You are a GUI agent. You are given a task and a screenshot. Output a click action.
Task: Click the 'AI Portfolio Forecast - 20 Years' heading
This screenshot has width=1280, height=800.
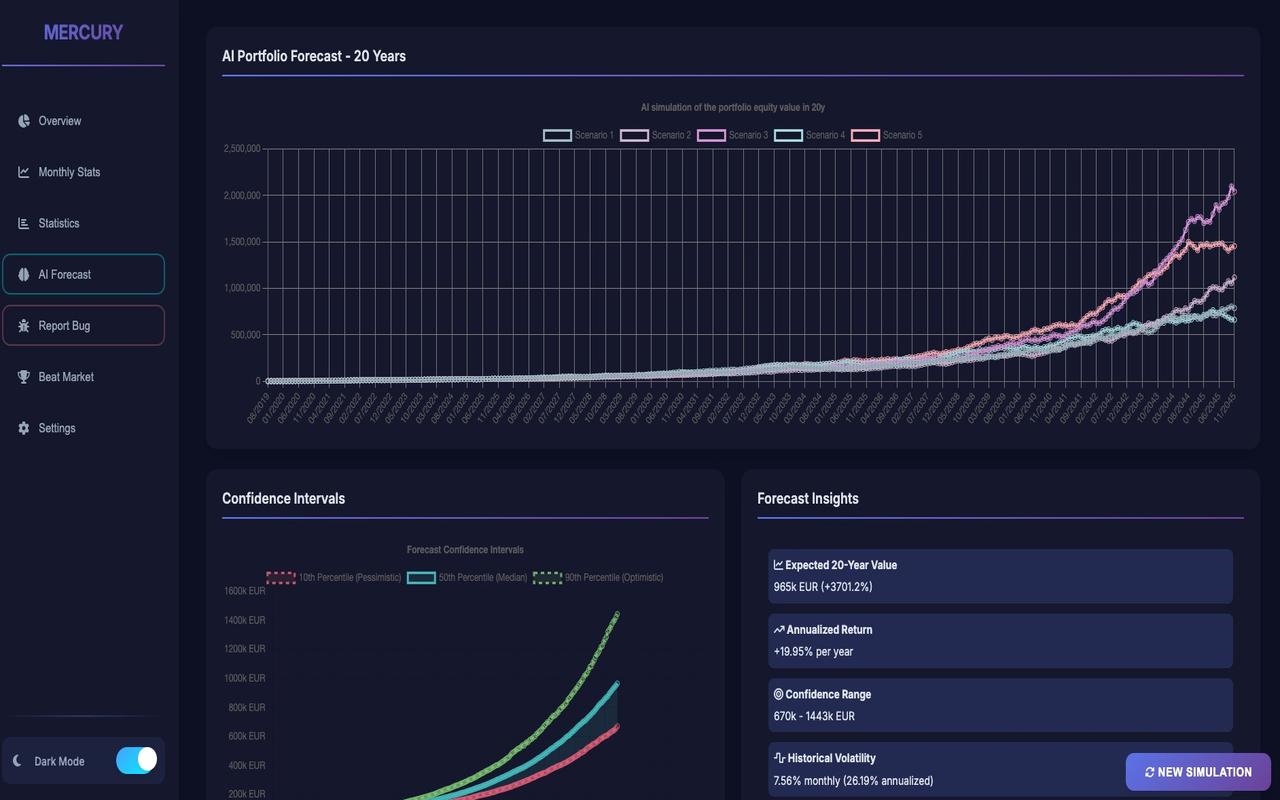314,56
